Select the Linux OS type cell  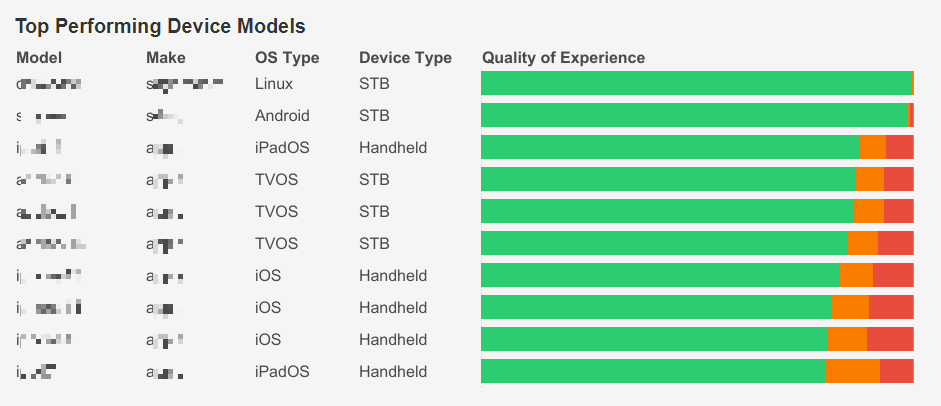[x=274, y=83]
